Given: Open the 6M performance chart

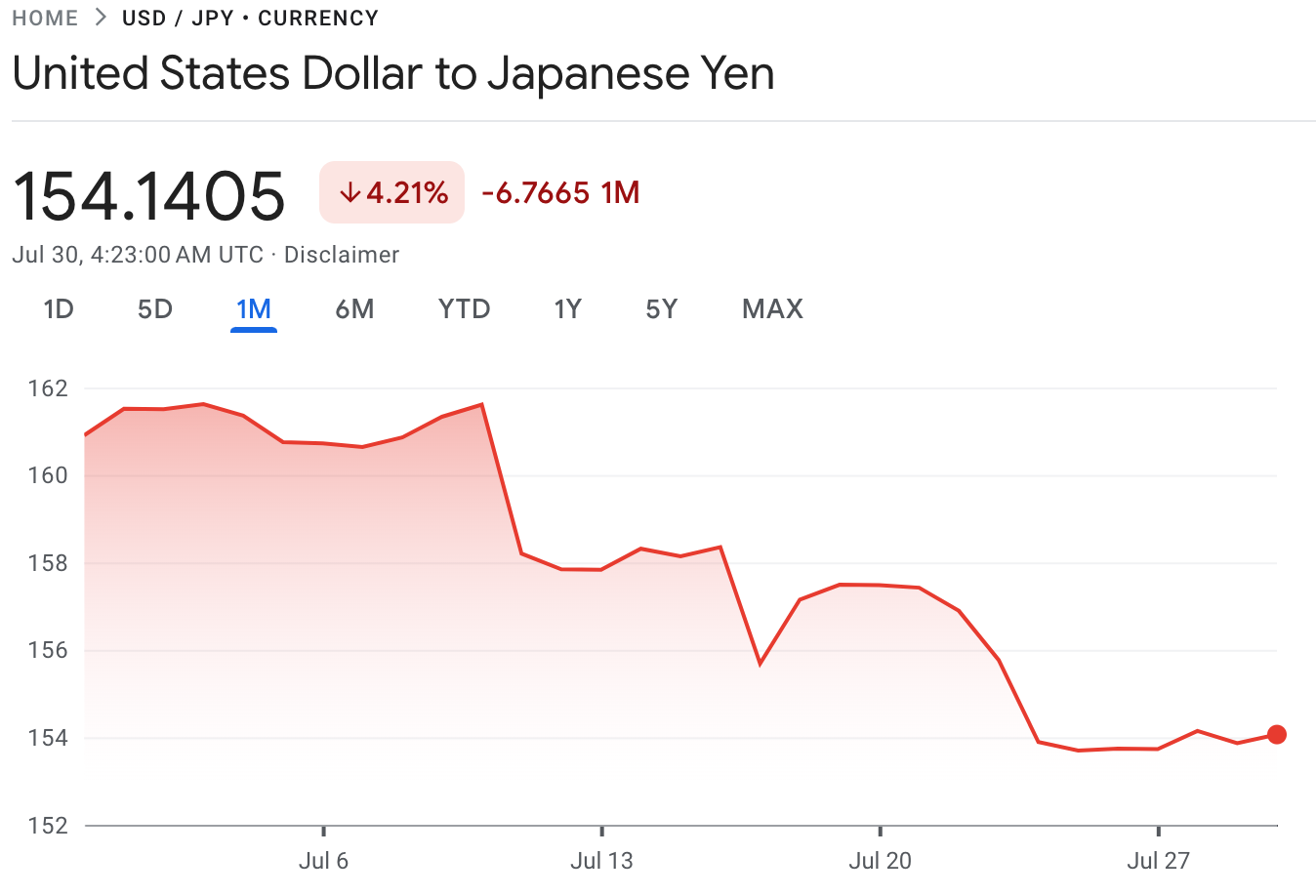Looking at the screenshot, I should click(355, 308).
